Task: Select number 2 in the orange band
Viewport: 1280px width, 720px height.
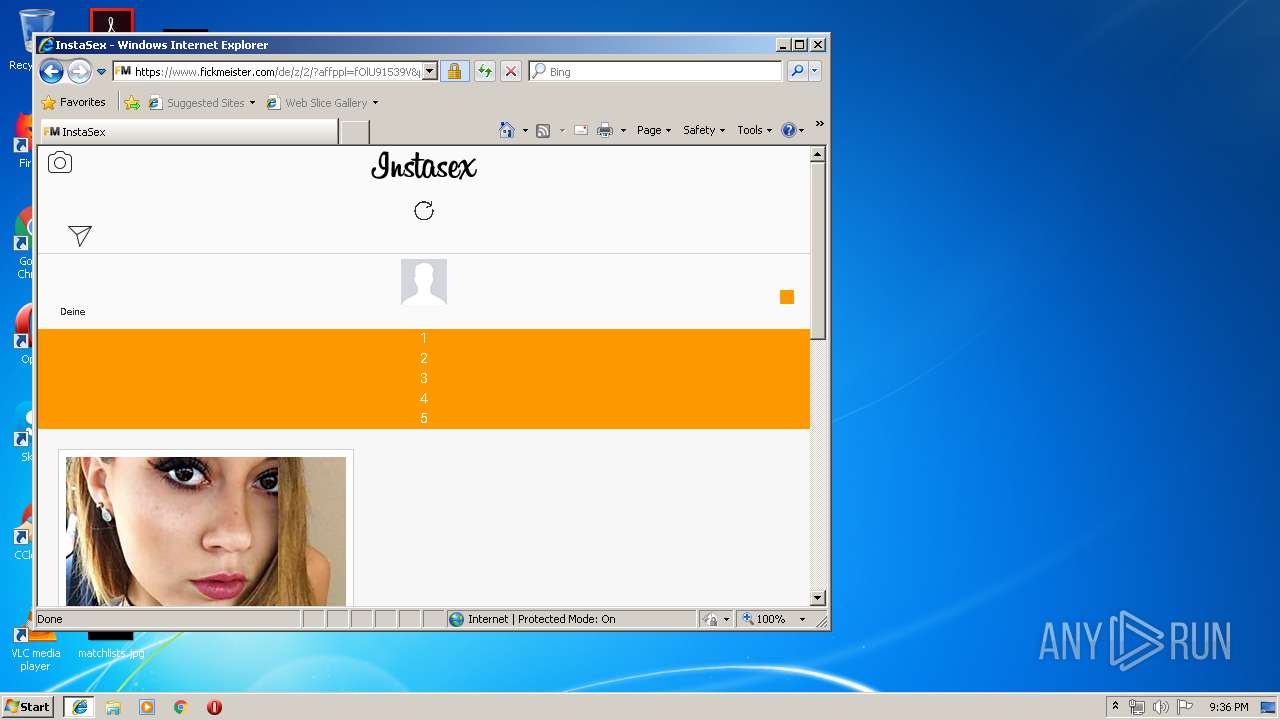Action: pyautogui.click(x=424, y=358)
